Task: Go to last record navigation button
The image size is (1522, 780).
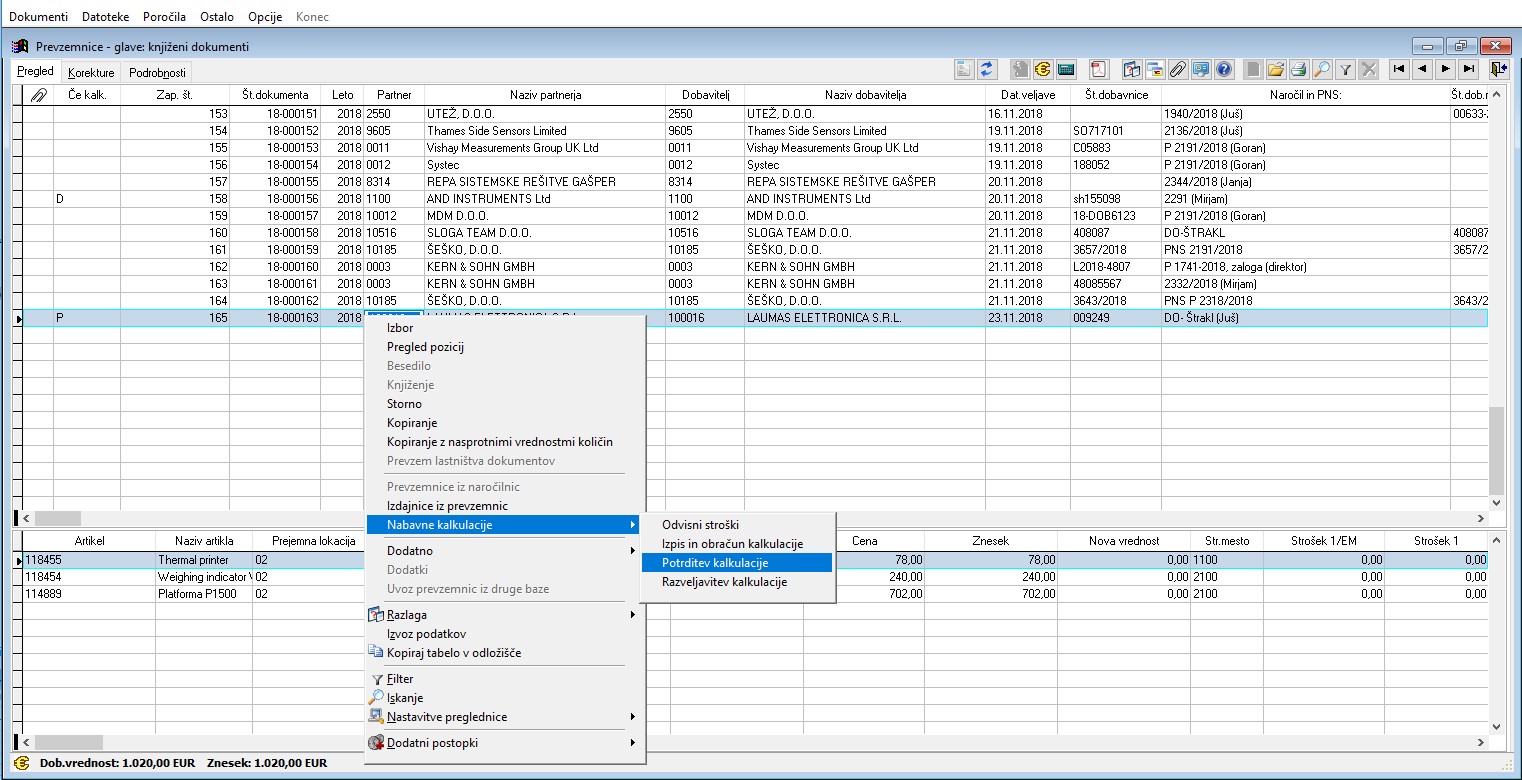Action: click(1468, 70)
